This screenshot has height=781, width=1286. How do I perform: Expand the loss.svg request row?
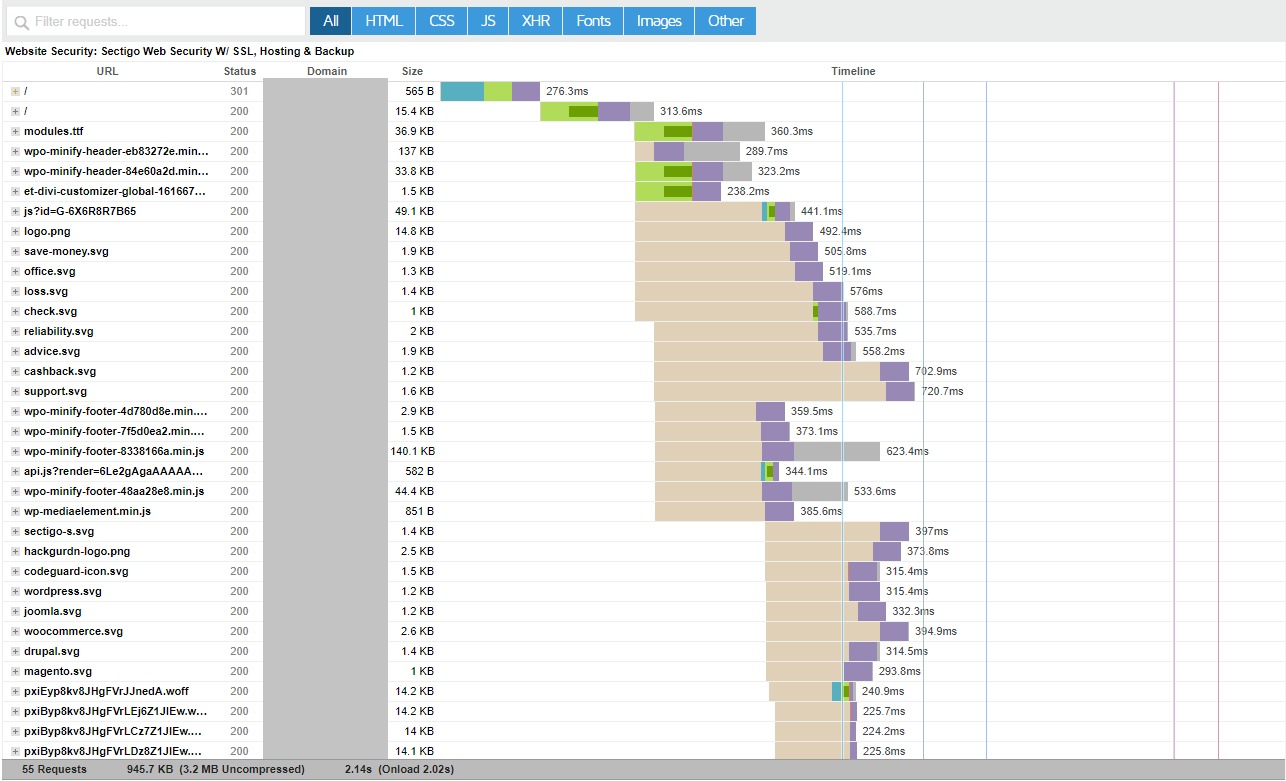point(15,291)
